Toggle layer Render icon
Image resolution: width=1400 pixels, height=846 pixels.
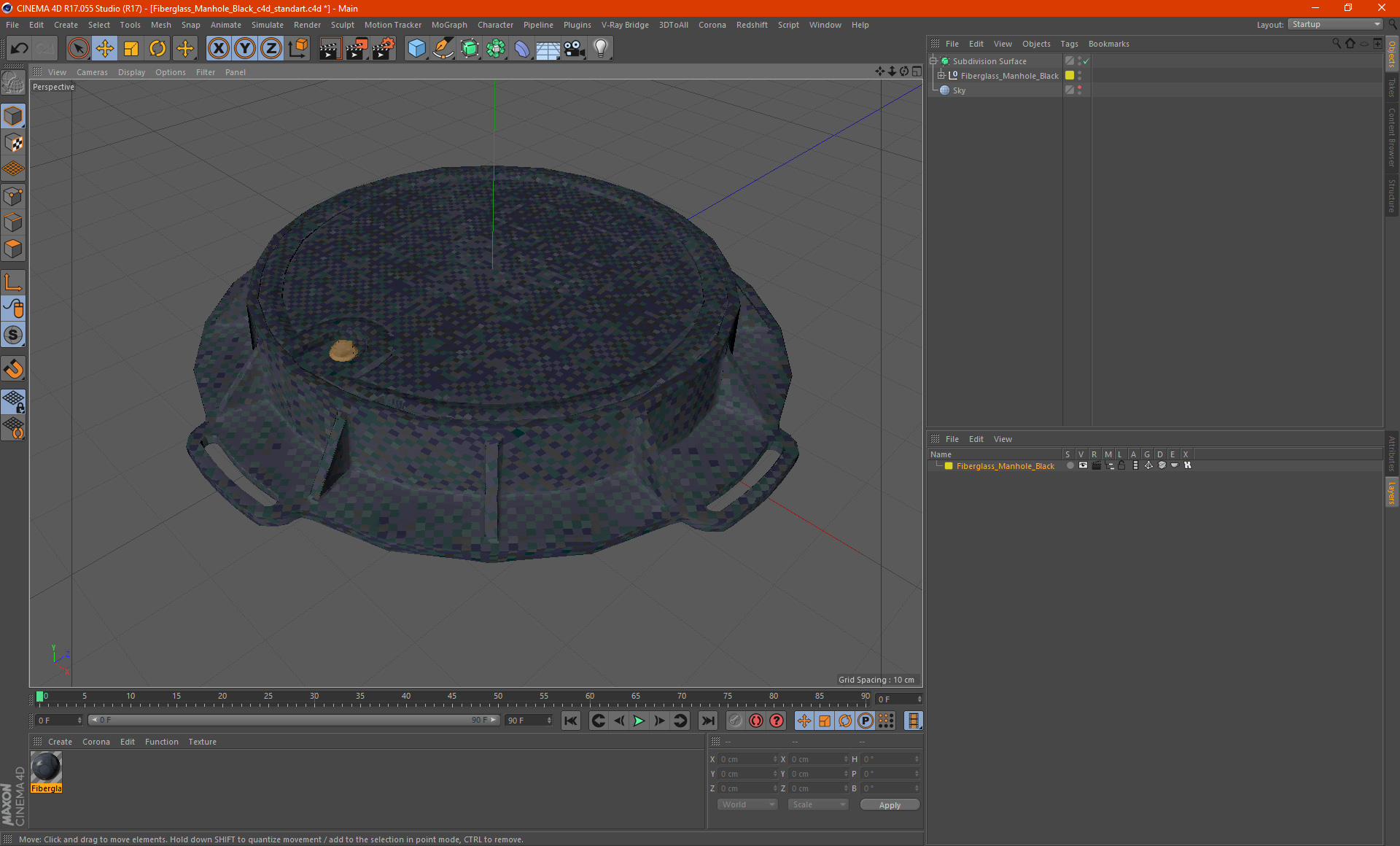coord(1096,465)
